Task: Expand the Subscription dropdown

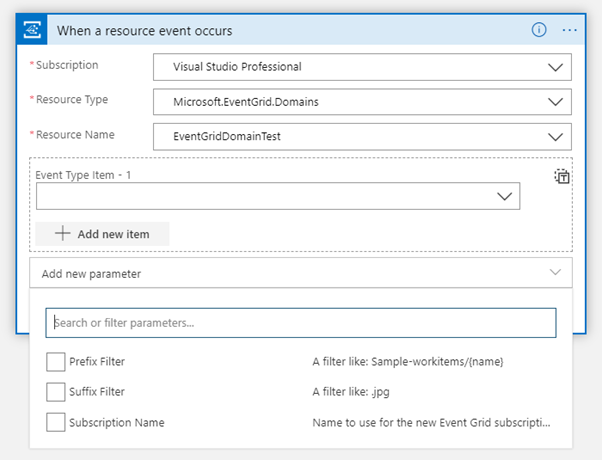Action: click(x=556, y=68)
